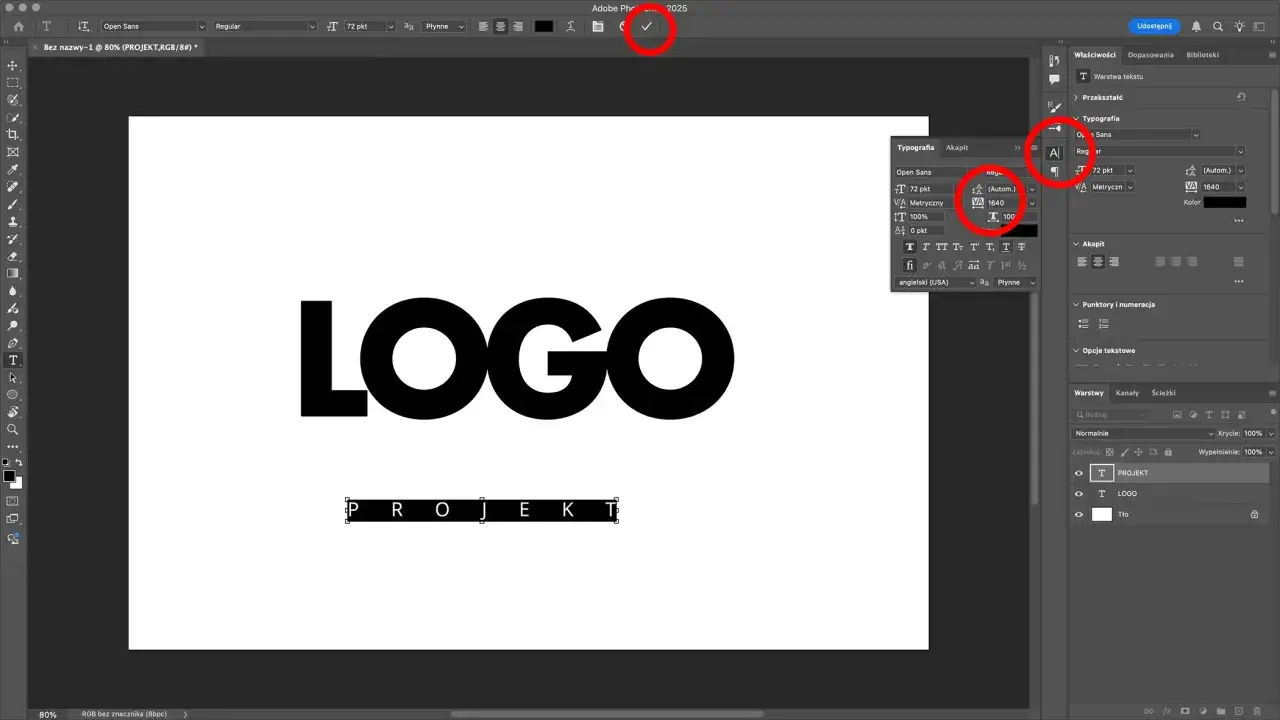Viewport: 1280px width, 720px height.
Task: Toggle the Faux Bold style in Typografia panel
Action: [911, 247]
